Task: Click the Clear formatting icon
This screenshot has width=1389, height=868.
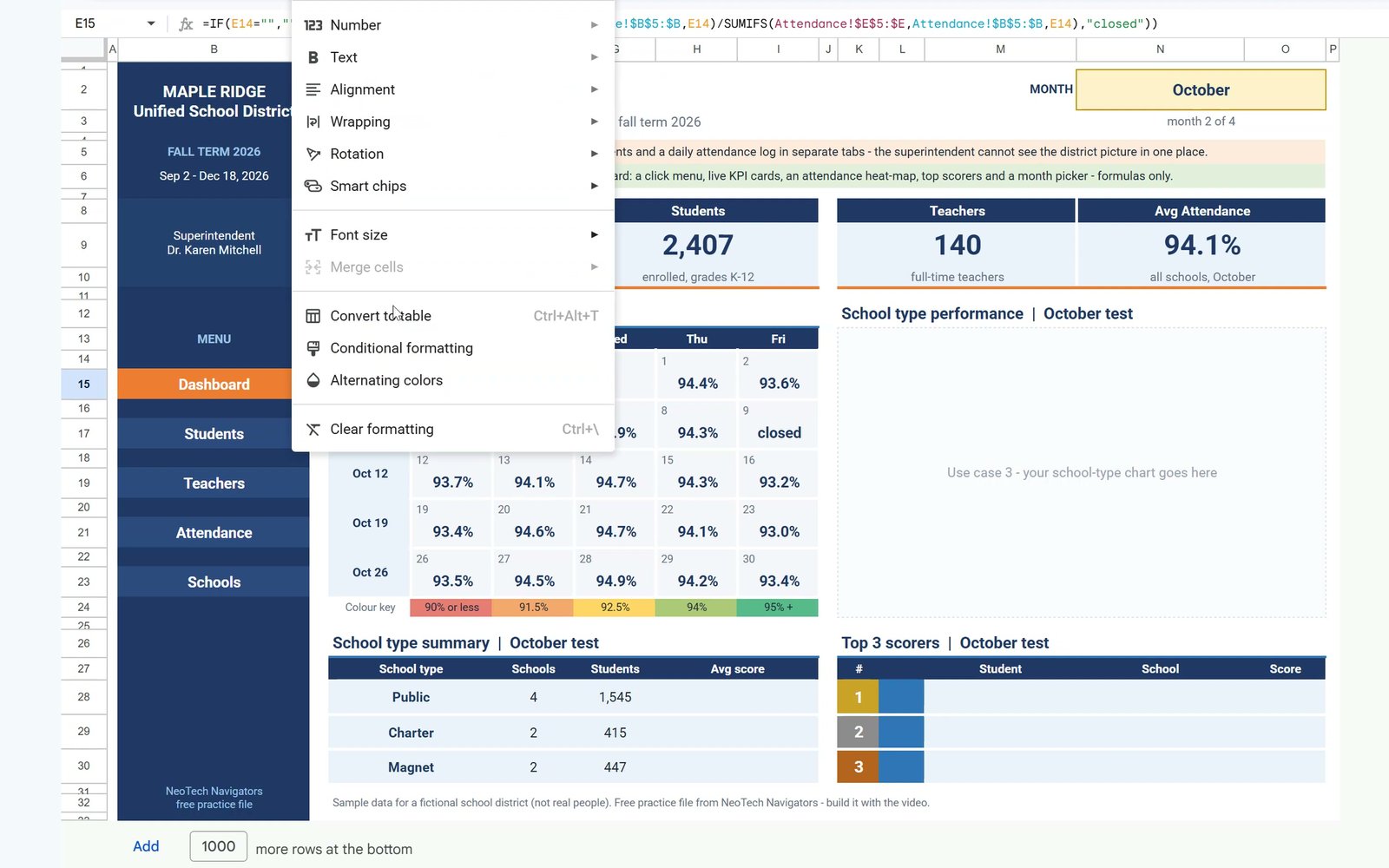Action: 313,429
